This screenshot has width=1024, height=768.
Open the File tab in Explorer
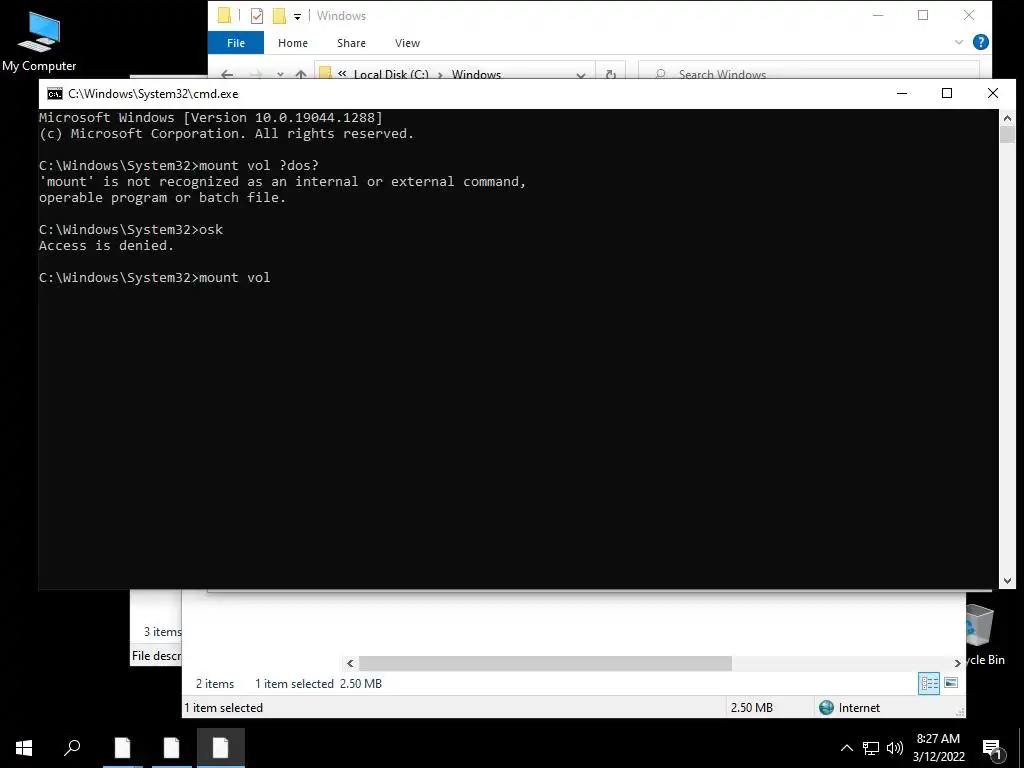236,43
